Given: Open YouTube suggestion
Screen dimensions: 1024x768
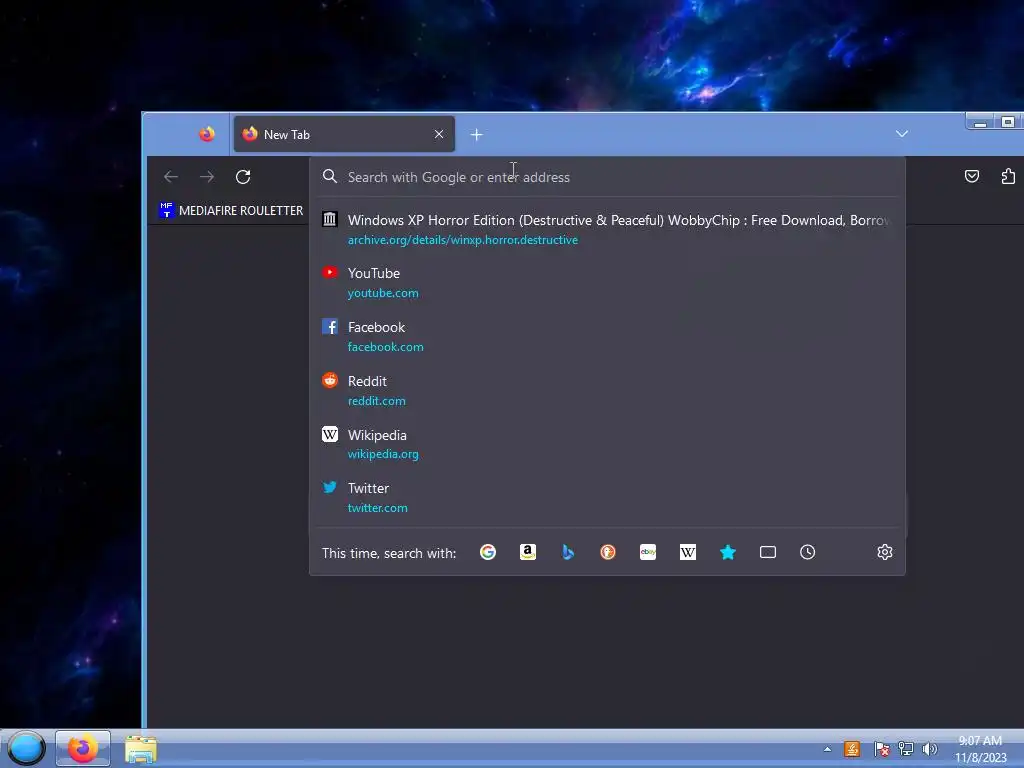Looking at the screenshot, I should (x=607, y=283).
